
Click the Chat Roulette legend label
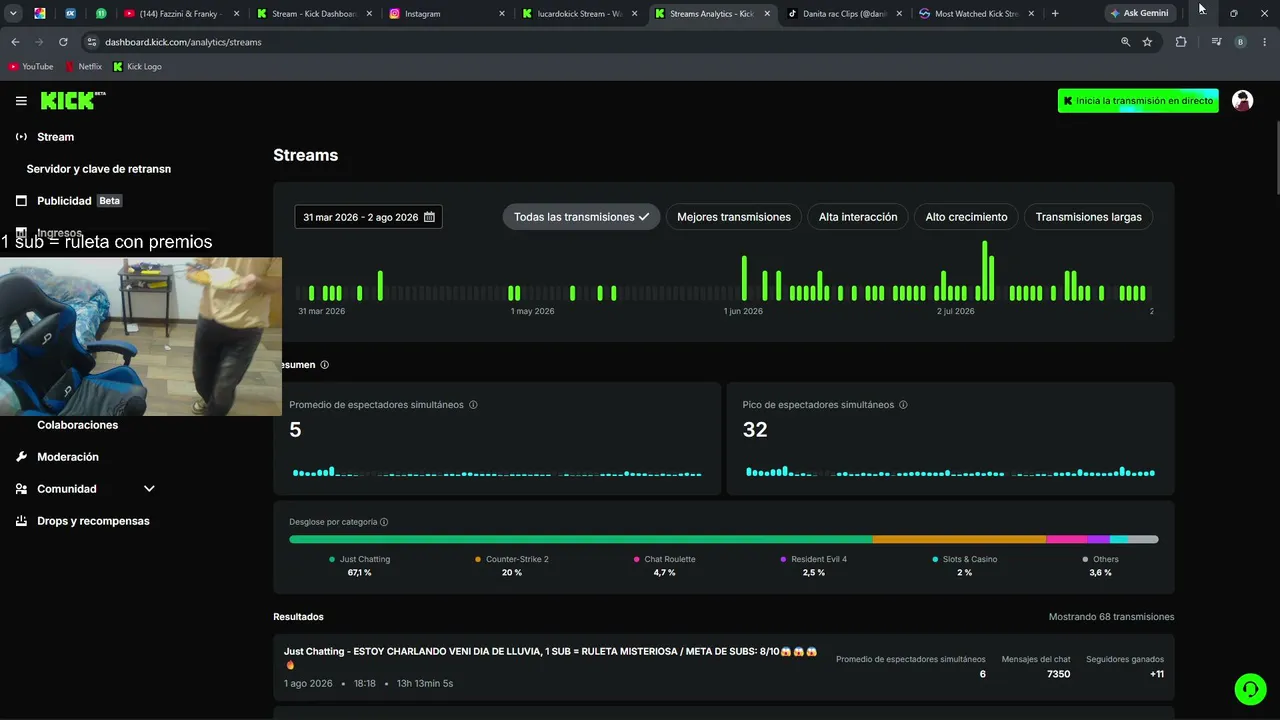[670, 559]
